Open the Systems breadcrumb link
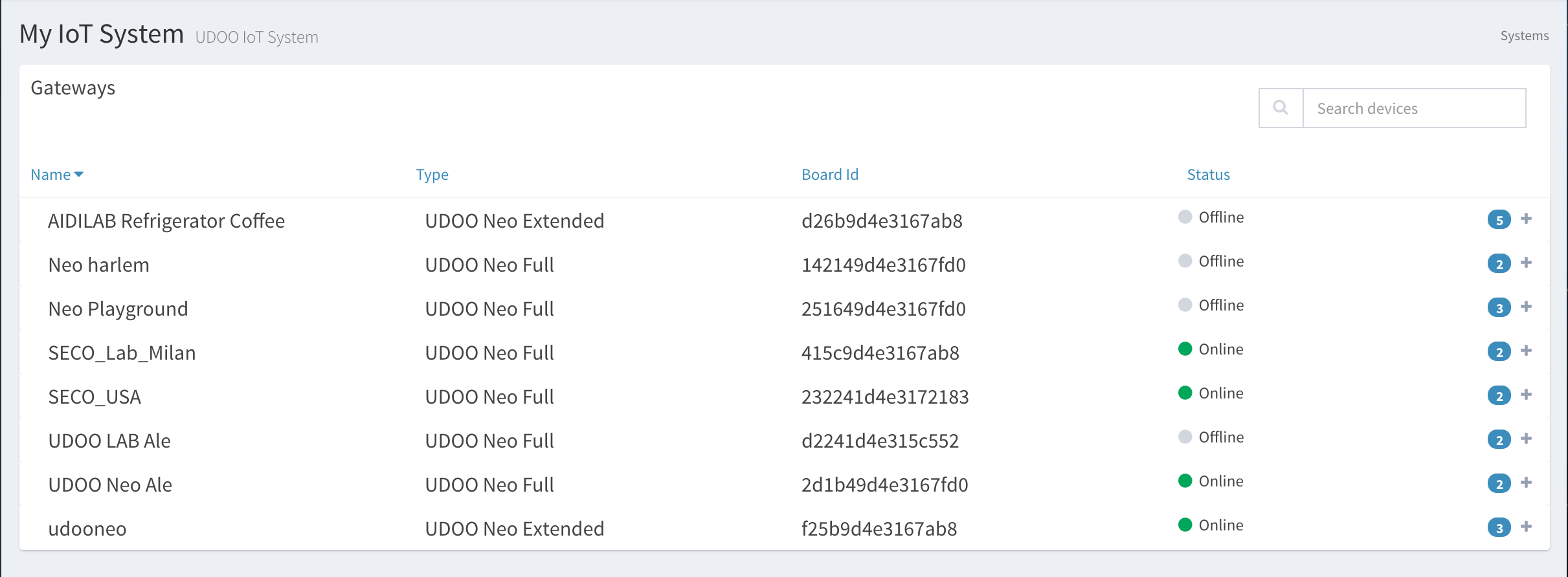Viewport: 1568px width, 577px height. (1525, 36)
